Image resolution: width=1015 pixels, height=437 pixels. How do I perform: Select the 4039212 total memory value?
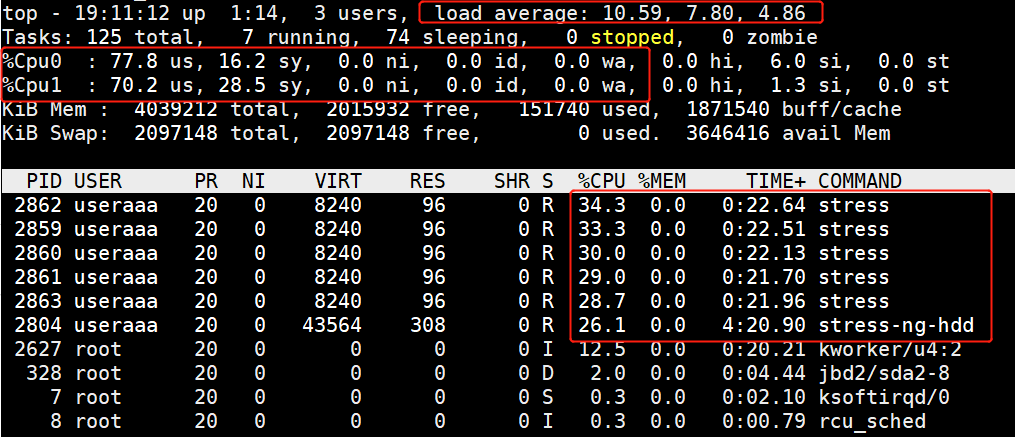[175, 109]
